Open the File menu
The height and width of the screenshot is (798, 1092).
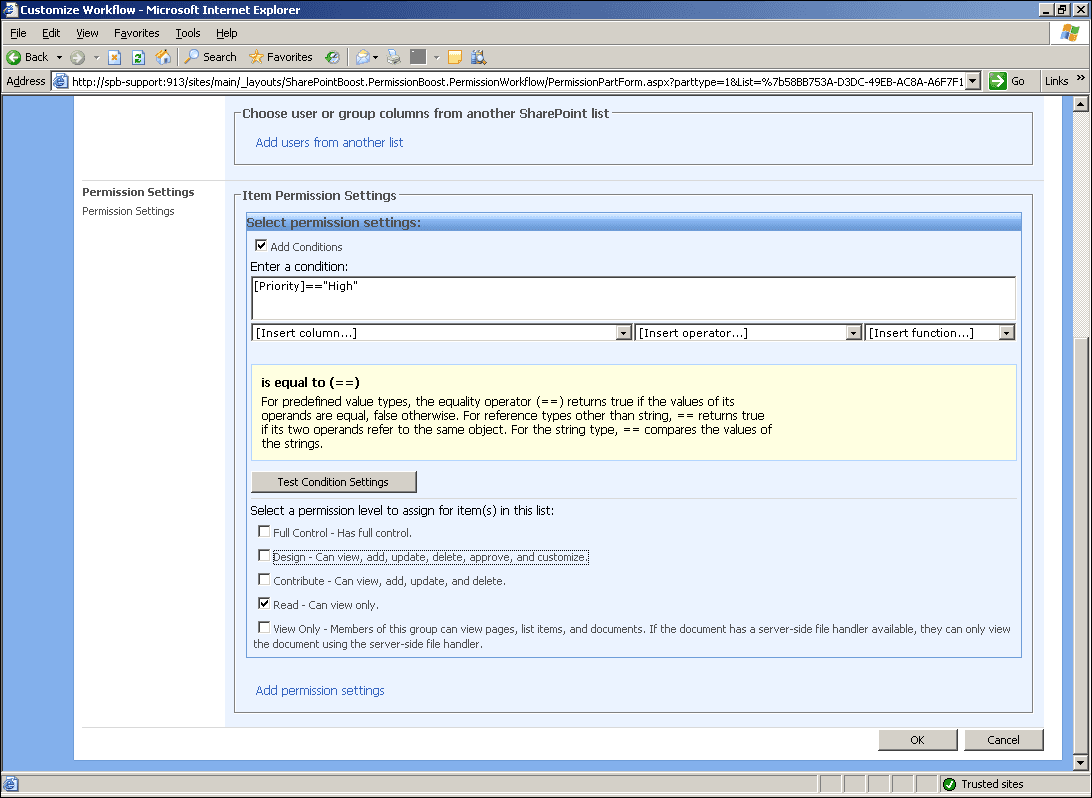coord(18,33)
